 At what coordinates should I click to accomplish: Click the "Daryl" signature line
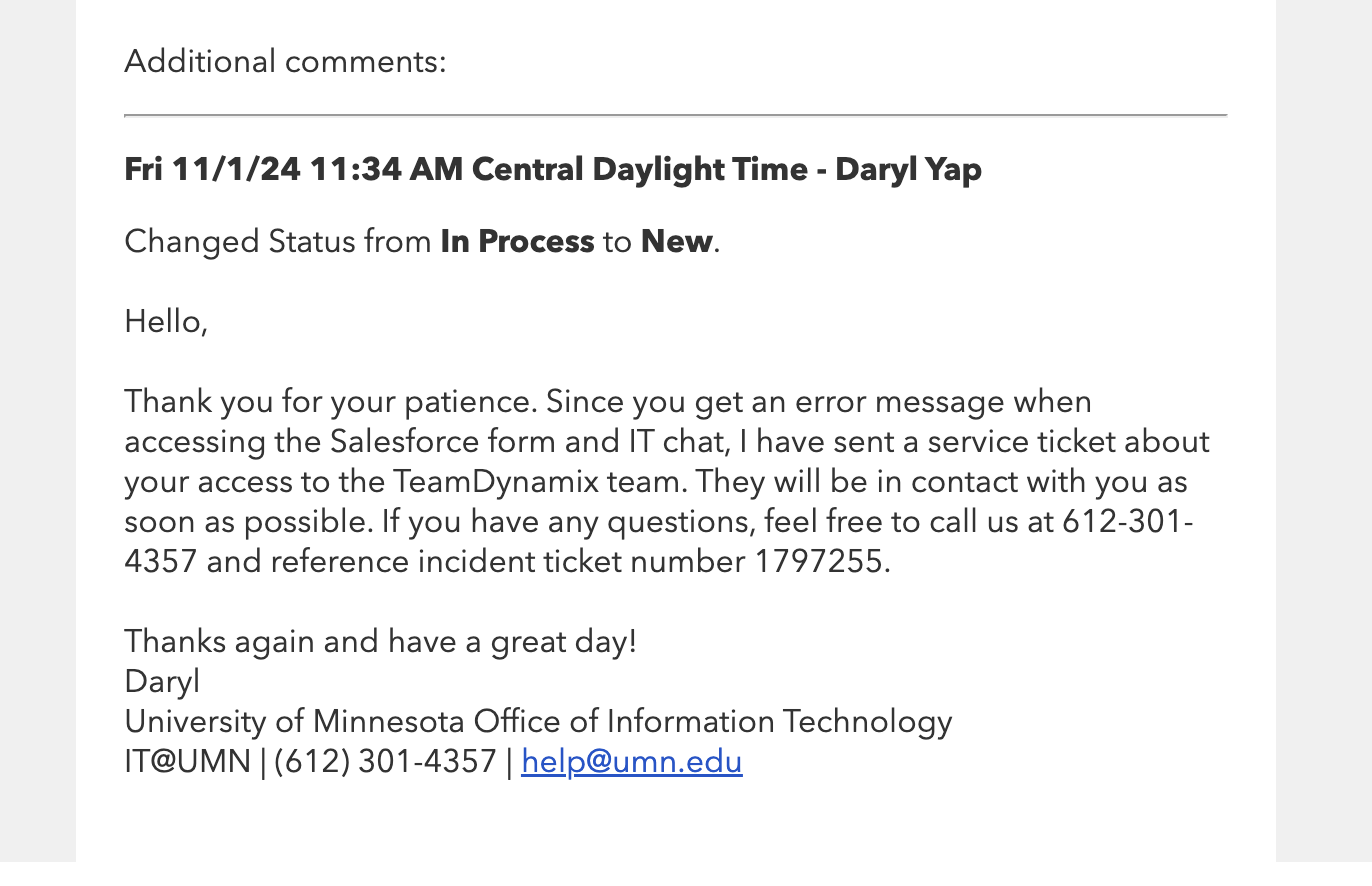point(162,682)
